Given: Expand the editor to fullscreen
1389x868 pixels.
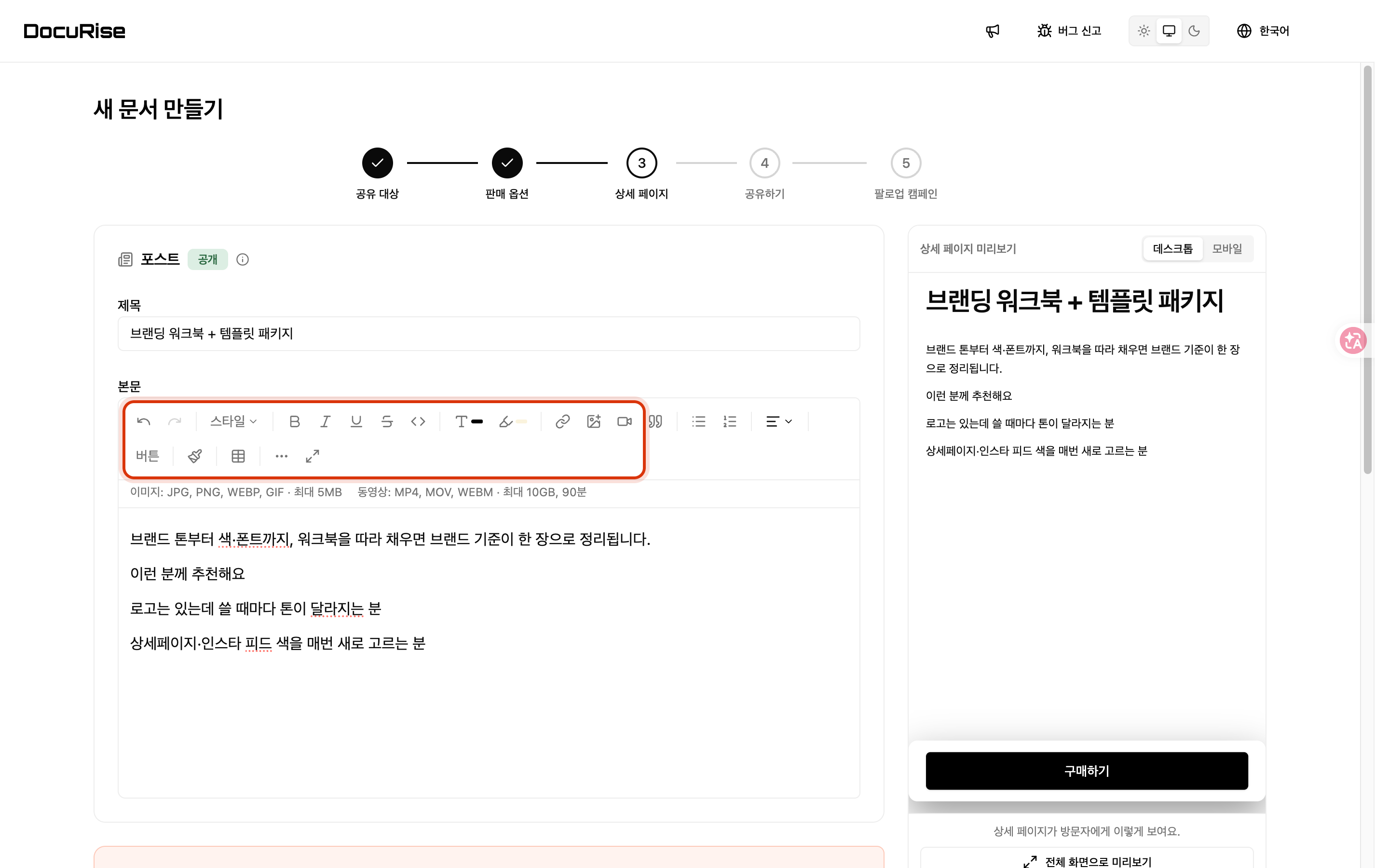Looking at the screenshot, I should pos(312,456).
